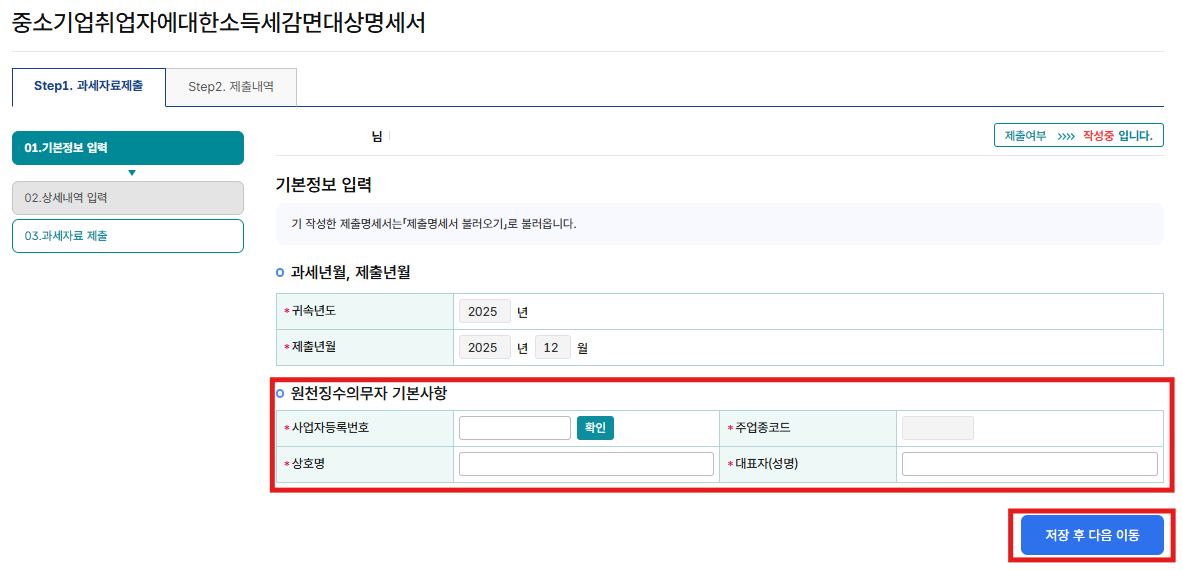Click into the 대표자(성명) input
1183x570 pixels.
1029,464
